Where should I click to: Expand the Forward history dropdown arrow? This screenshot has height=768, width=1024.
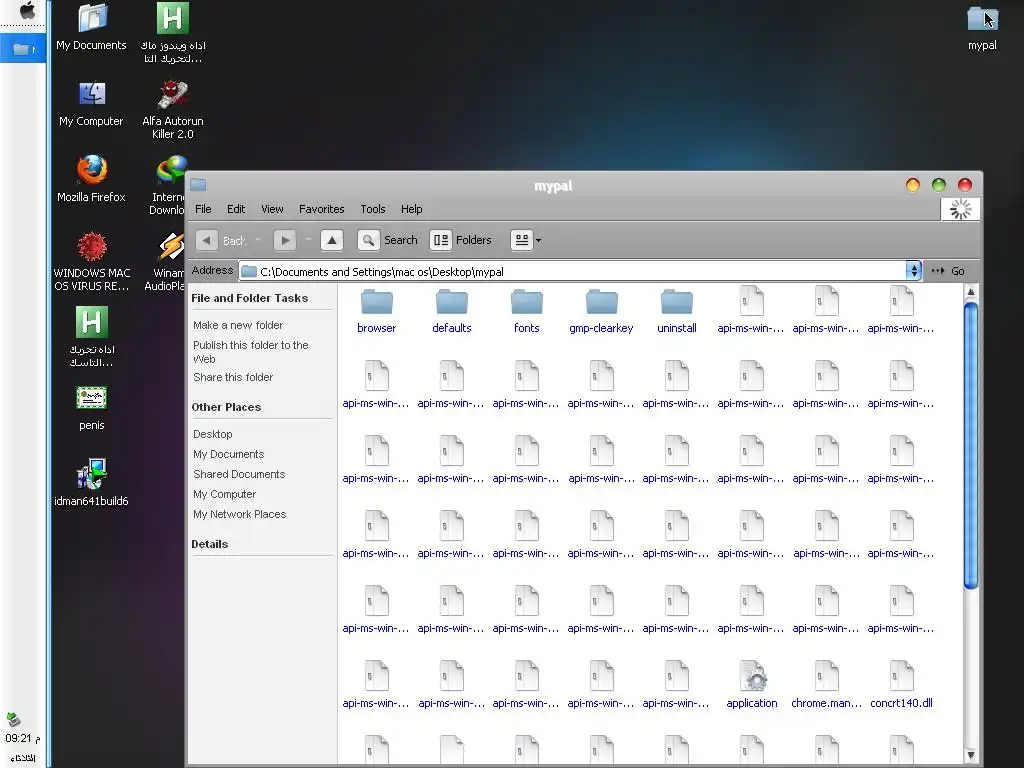coord(308,240)
